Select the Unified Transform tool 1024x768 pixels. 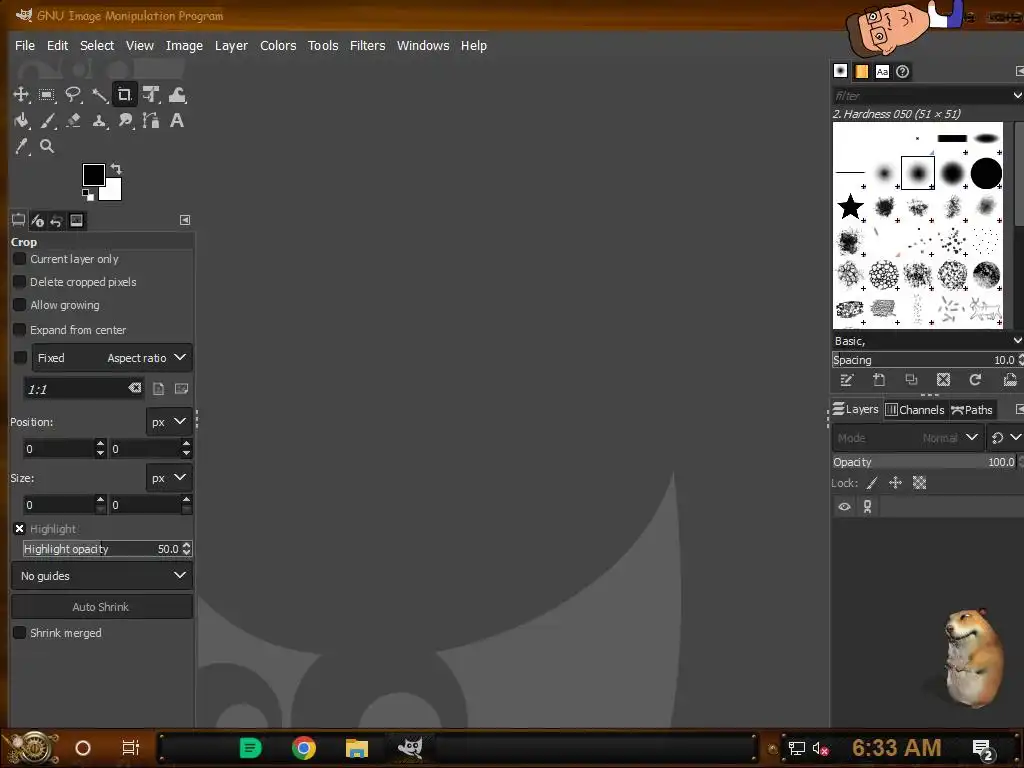tap(151, 95)
